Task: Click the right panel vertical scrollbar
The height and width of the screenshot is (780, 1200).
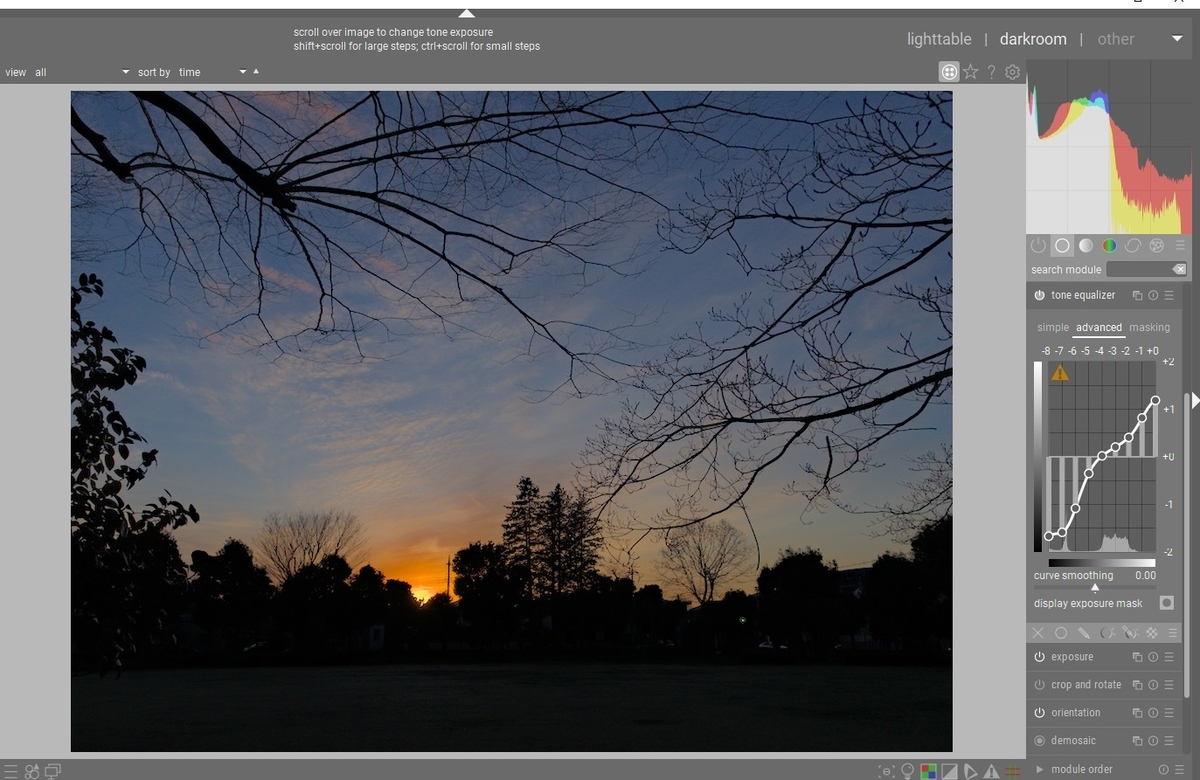Action: tap(1187, 545)
